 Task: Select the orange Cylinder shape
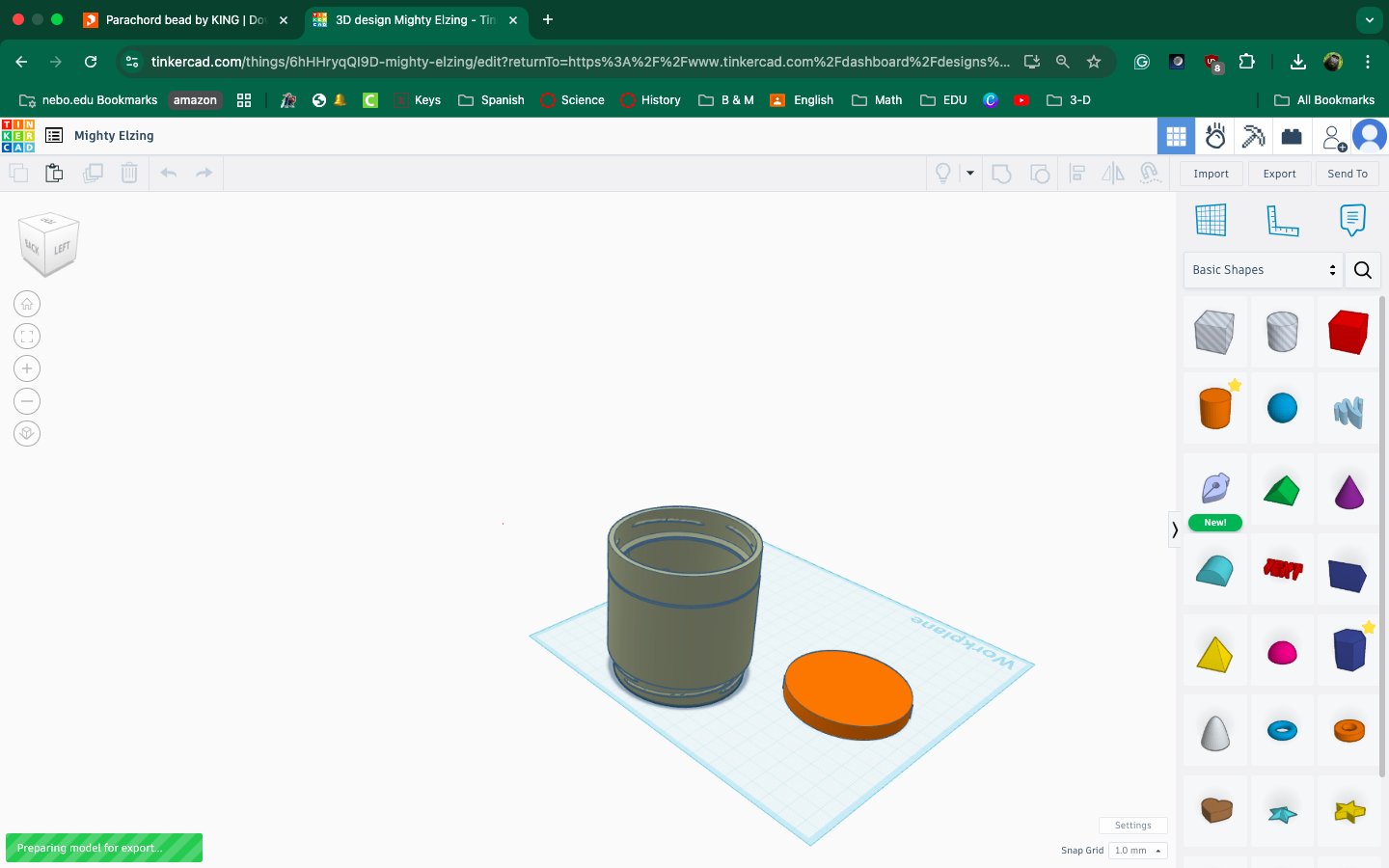pyautogui.click(x=1215, y=408)
